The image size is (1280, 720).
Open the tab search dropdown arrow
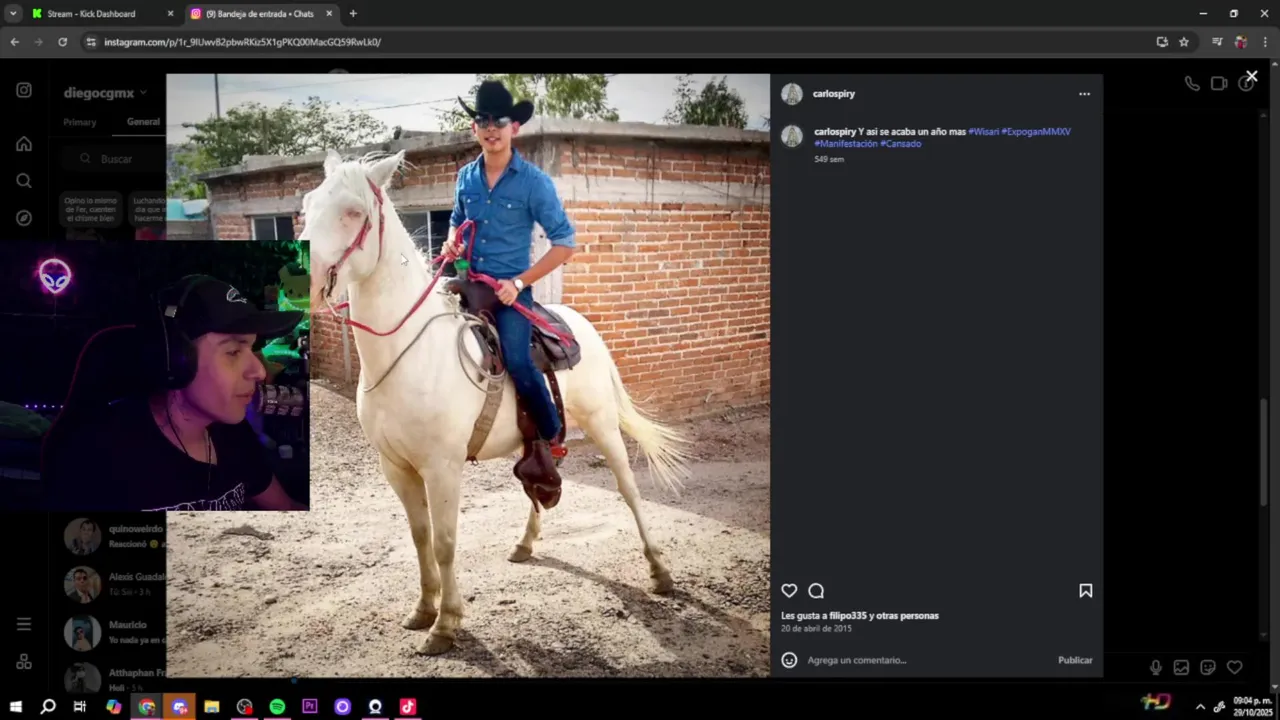13,14
